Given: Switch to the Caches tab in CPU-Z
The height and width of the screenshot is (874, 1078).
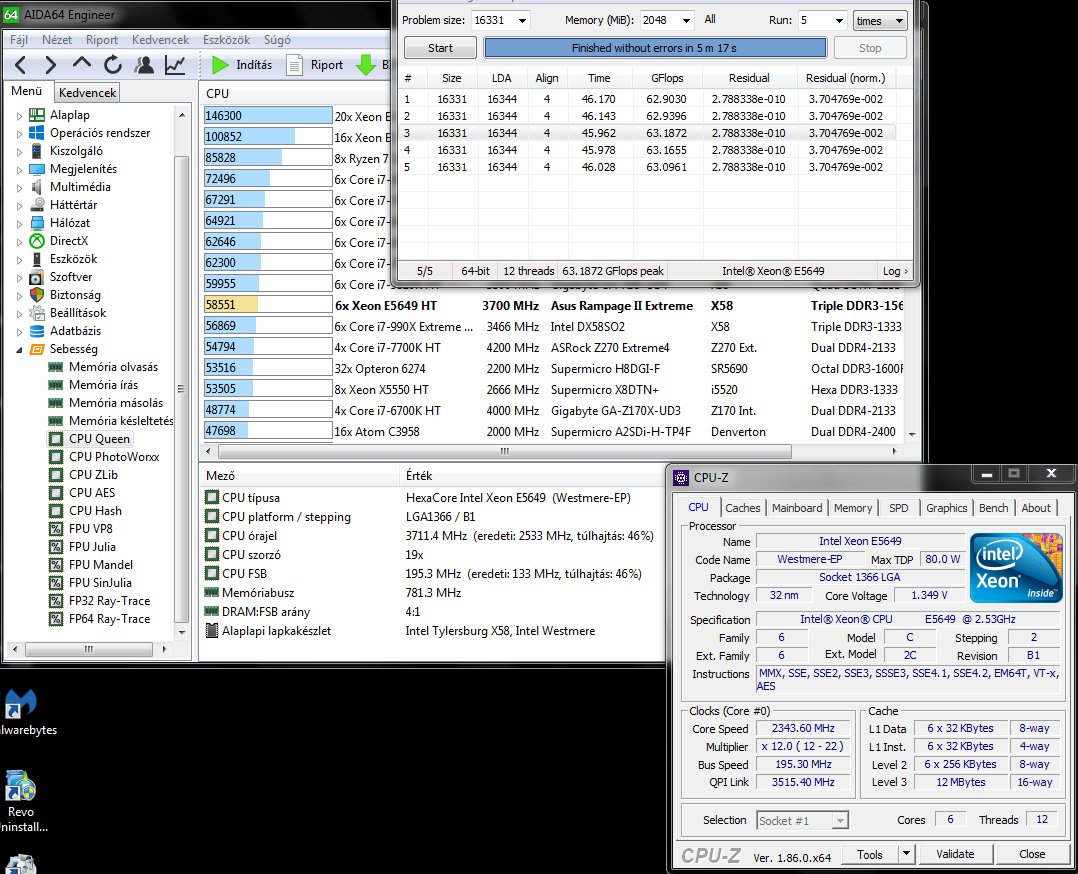Looking at the screenshot, I should point(742,507).
